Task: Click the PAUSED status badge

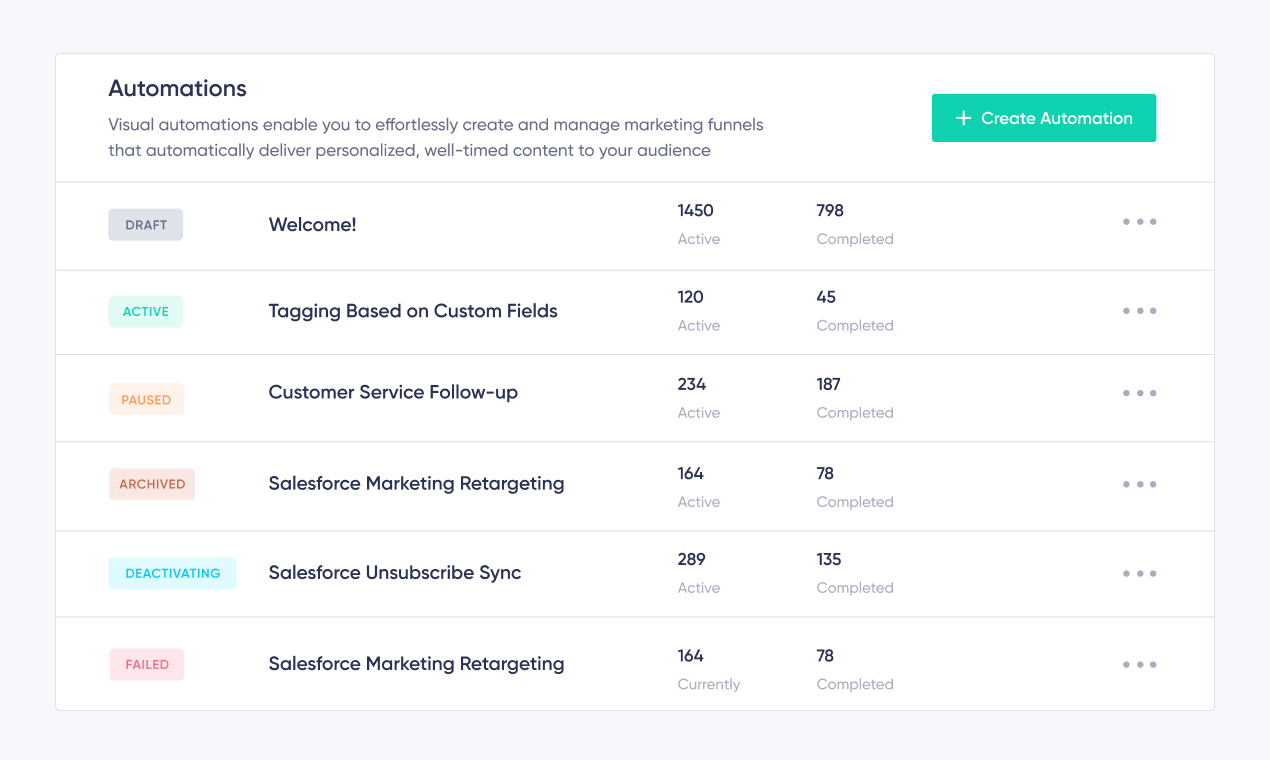Action: [146, 399]
